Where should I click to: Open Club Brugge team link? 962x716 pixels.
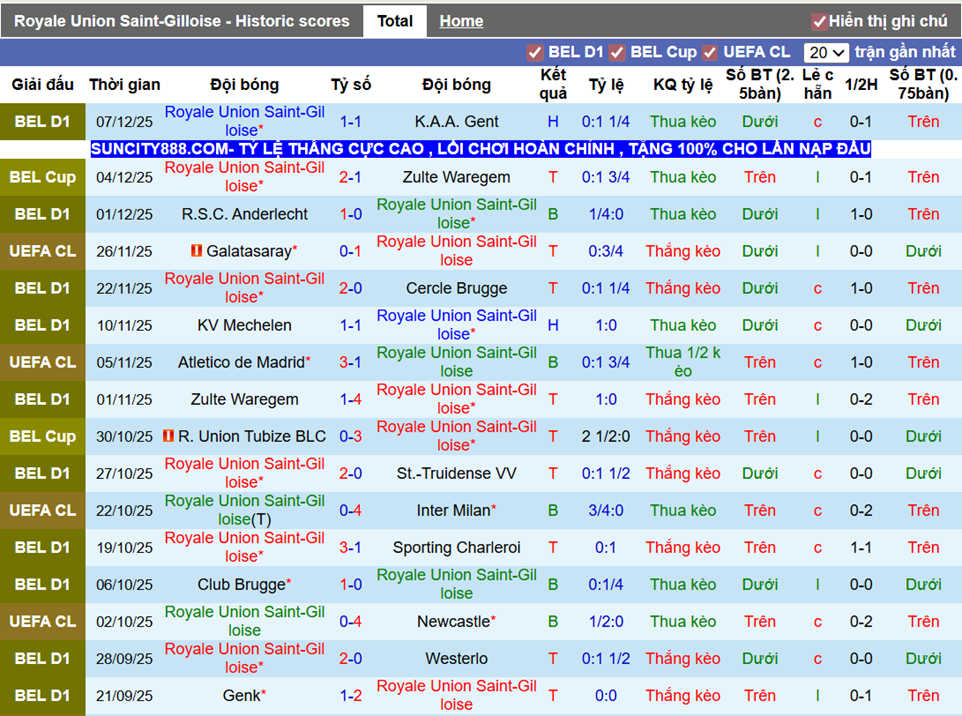(x=241, y=585)
